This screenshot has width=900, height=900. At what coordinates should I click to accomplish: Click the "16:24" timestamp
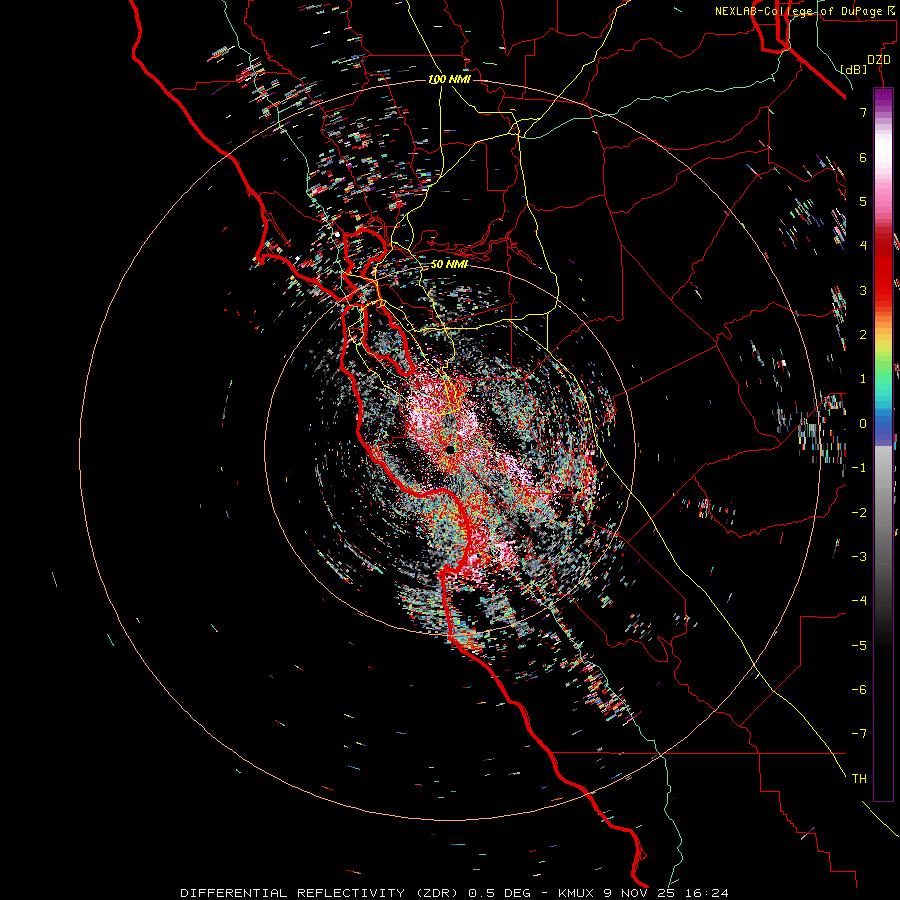[x=707, y=893]
